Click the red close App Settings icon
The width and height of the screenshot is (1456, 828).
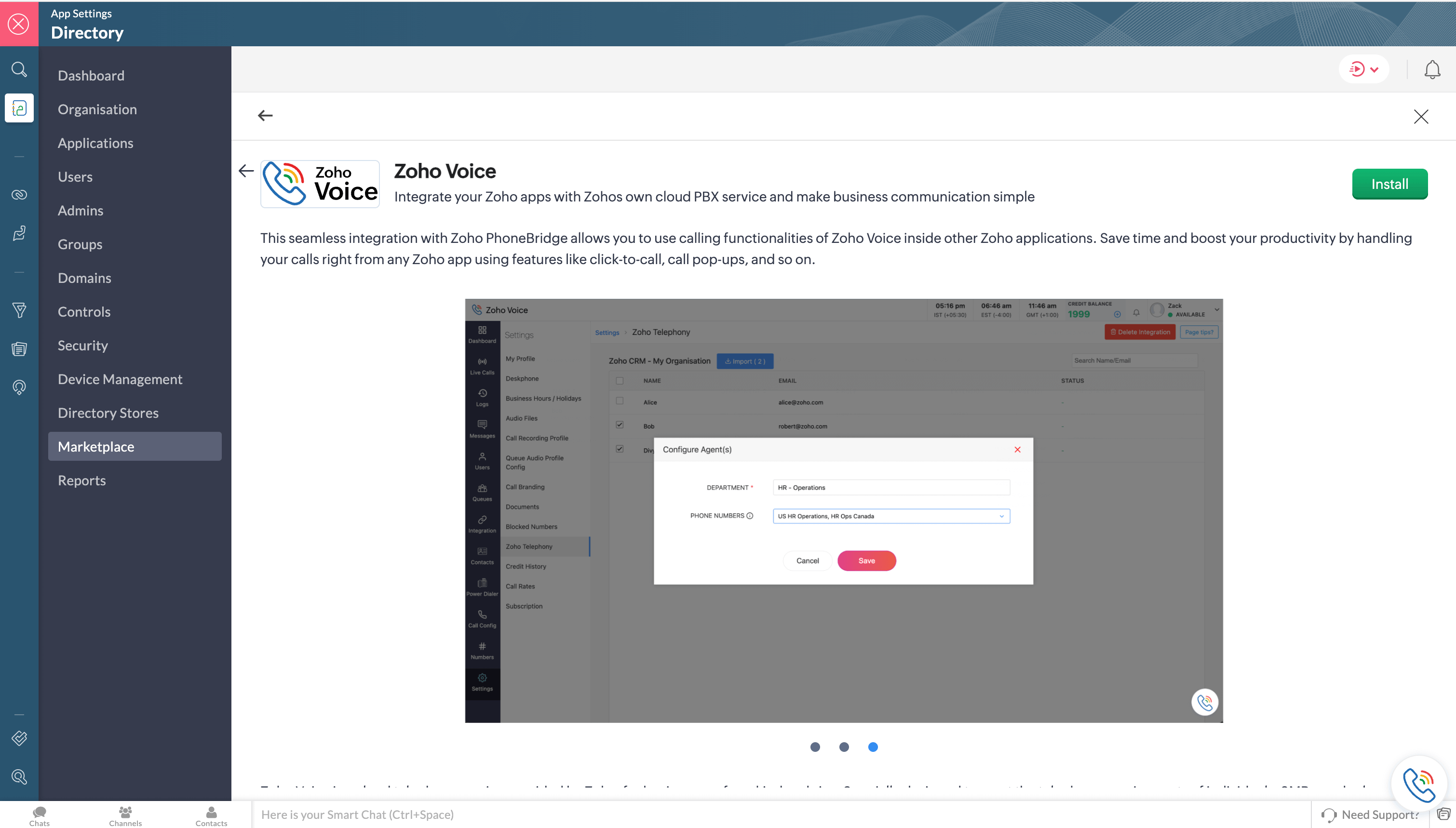tap(19, 24)
